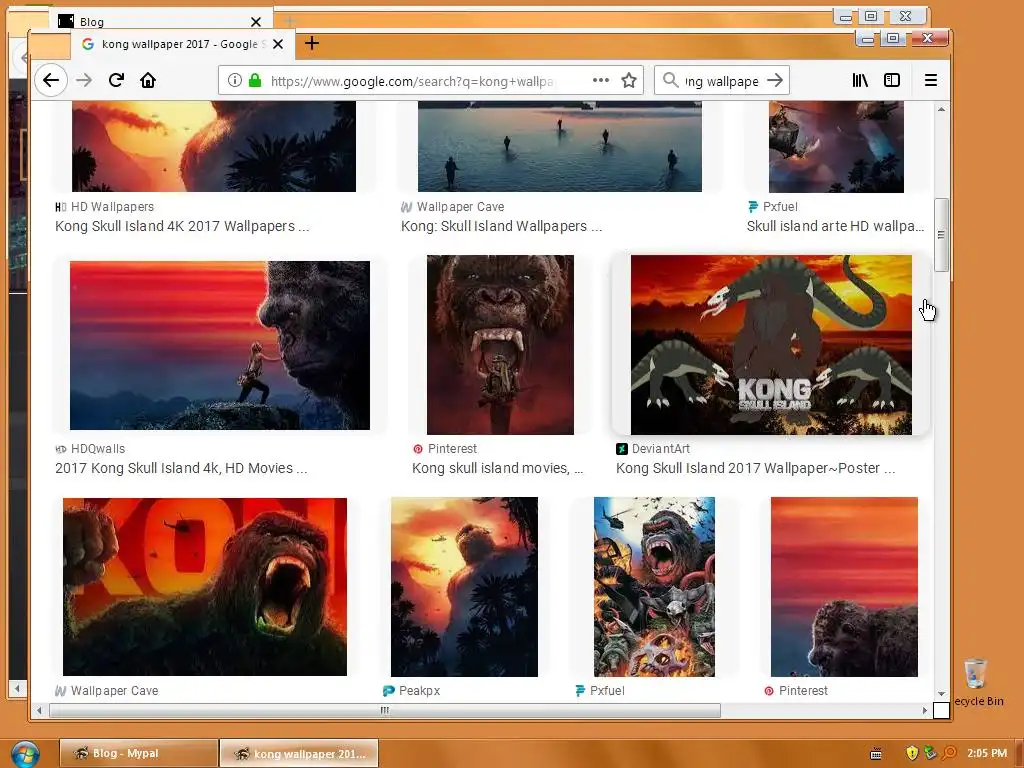This screenshot has height=768, width=1024.
Task: Click the search box containing 'ng wallpape'
Action: [x=722, y=81]
